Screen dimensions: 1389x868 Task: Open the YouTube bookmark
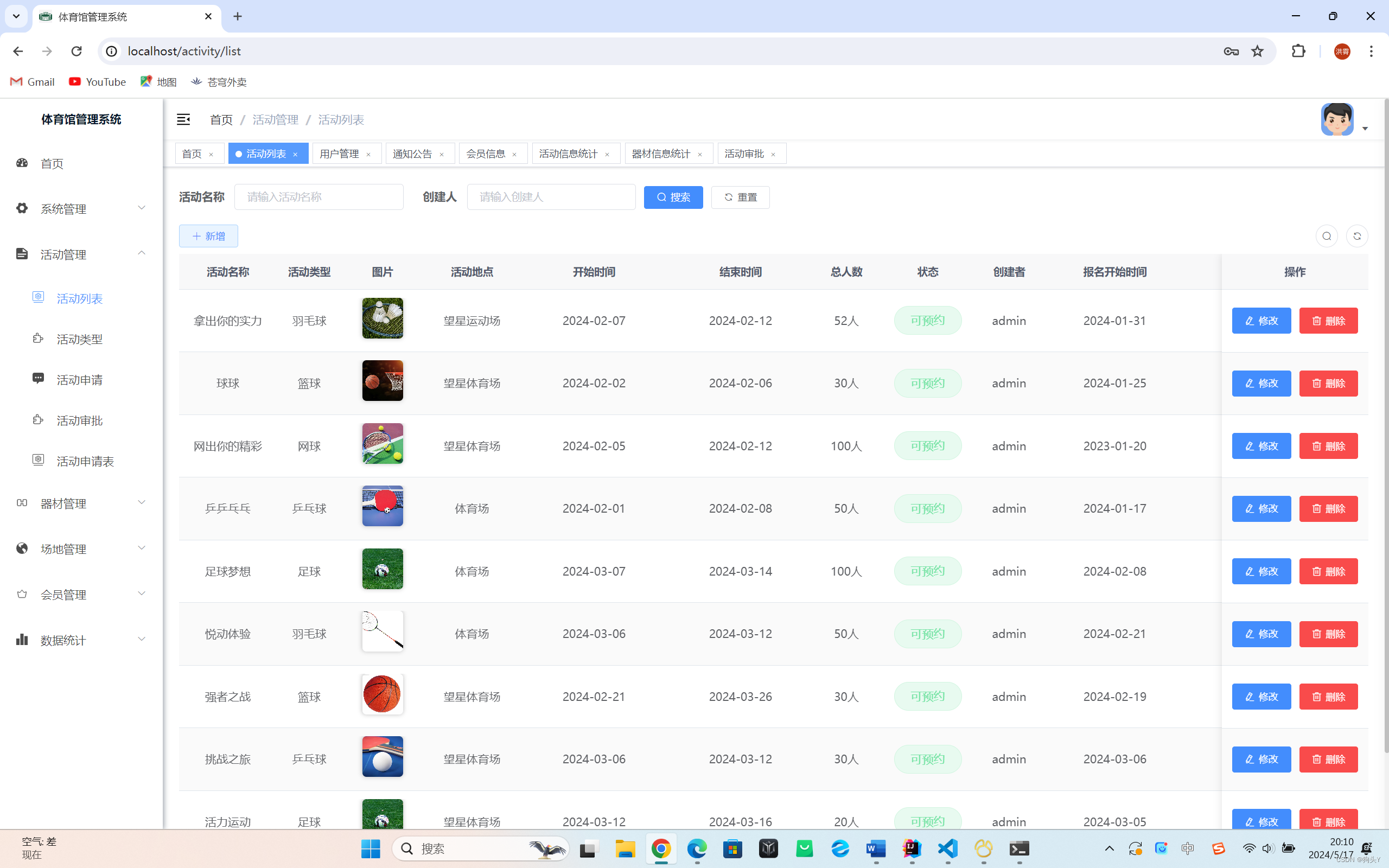point(97,81)
